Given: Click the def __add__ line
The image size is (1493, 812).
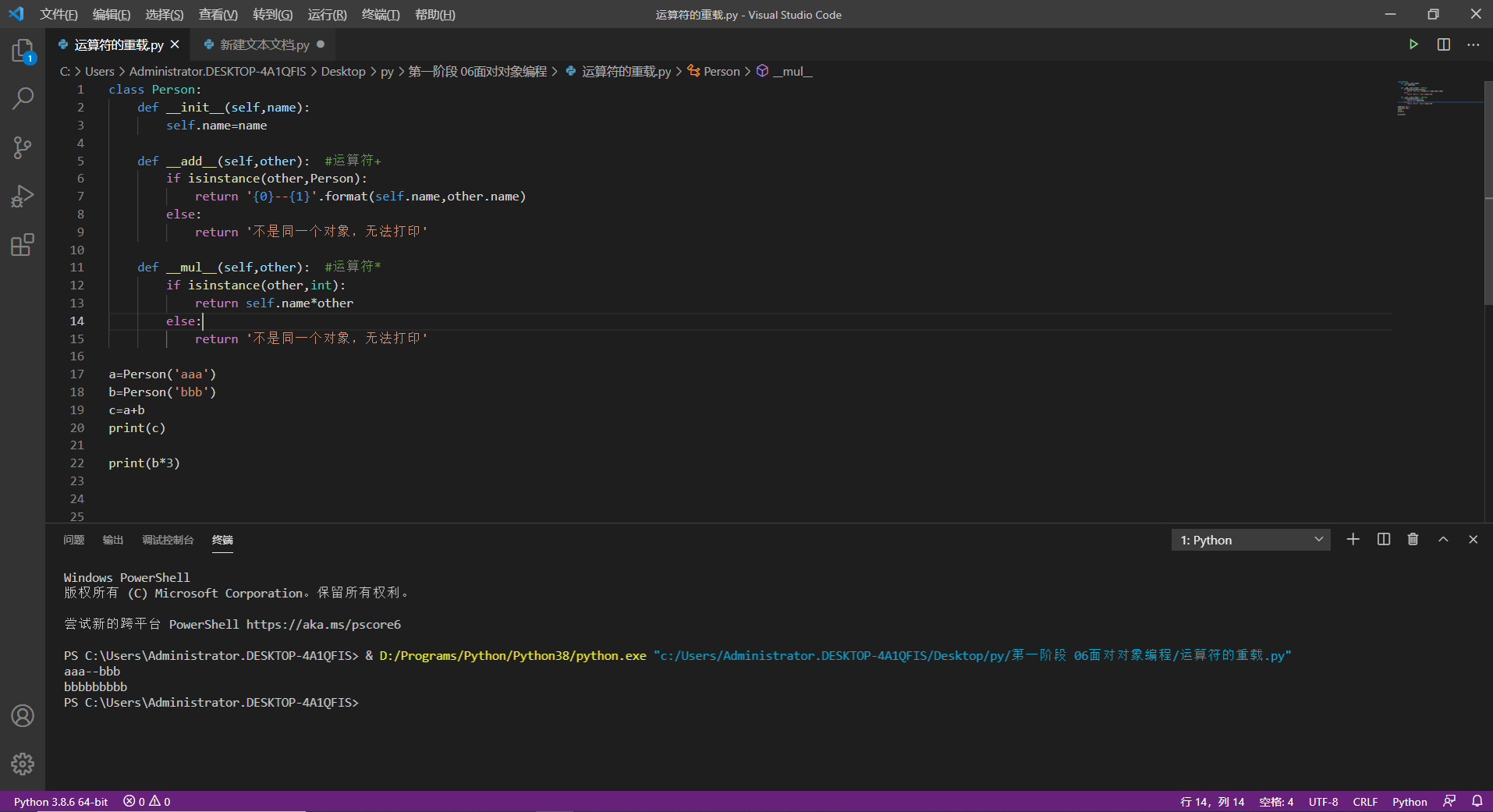Looking at the screenshot, I should [259, 161].
